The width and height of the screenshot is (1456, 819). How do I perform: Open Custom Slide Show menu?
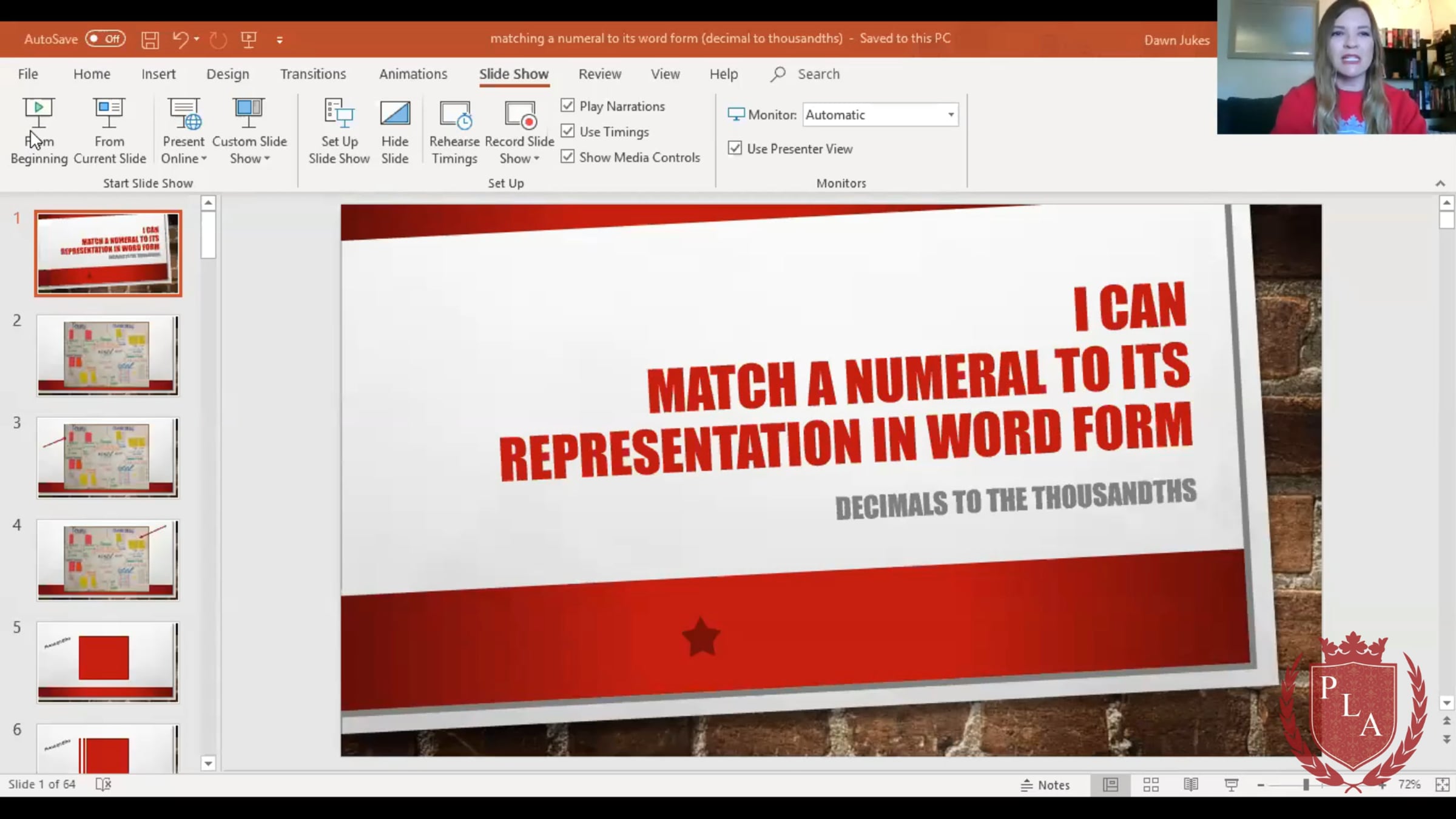[x=249, y=131]
